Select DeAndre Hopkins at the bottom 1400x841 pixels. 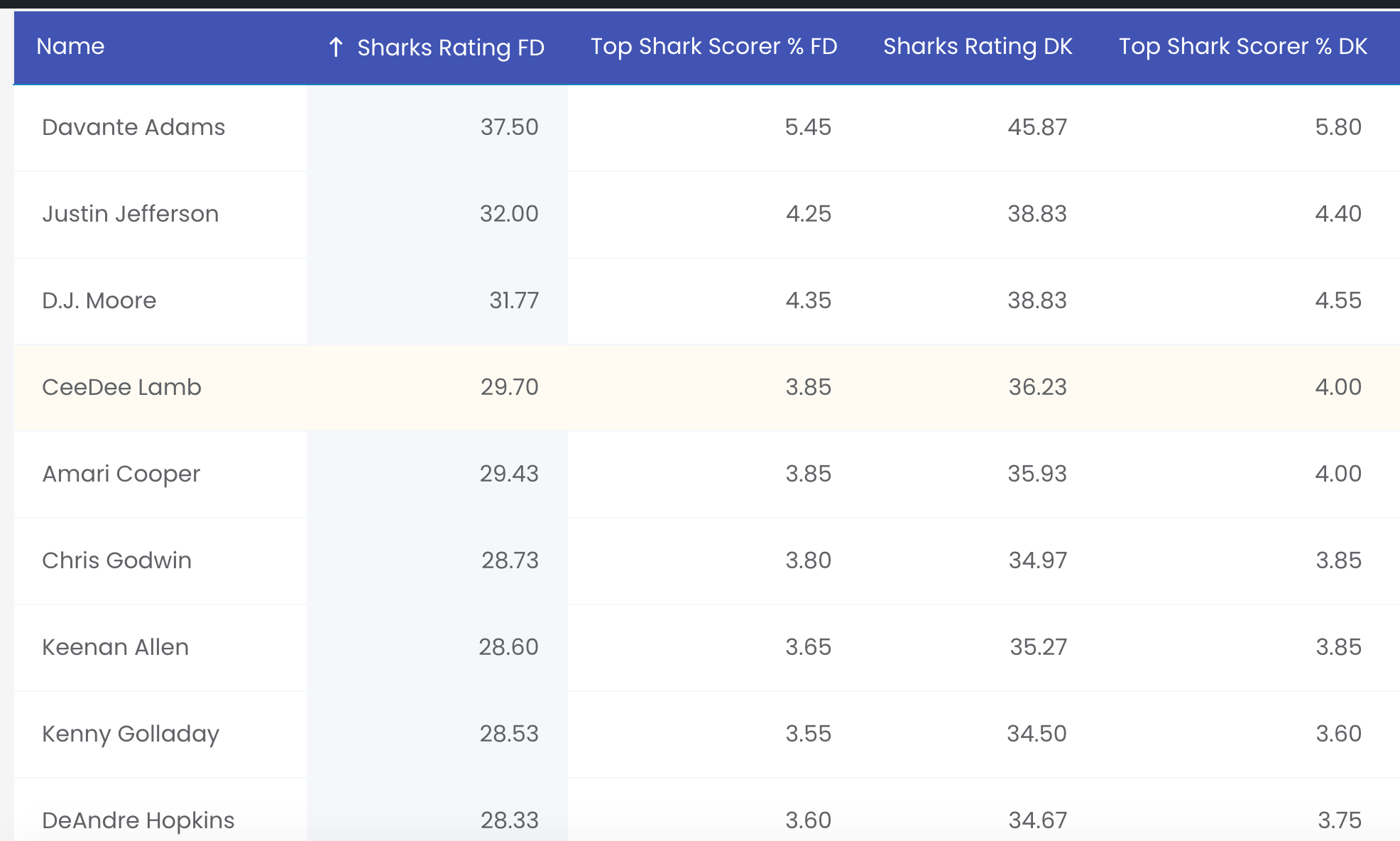(x=138, y=820)
